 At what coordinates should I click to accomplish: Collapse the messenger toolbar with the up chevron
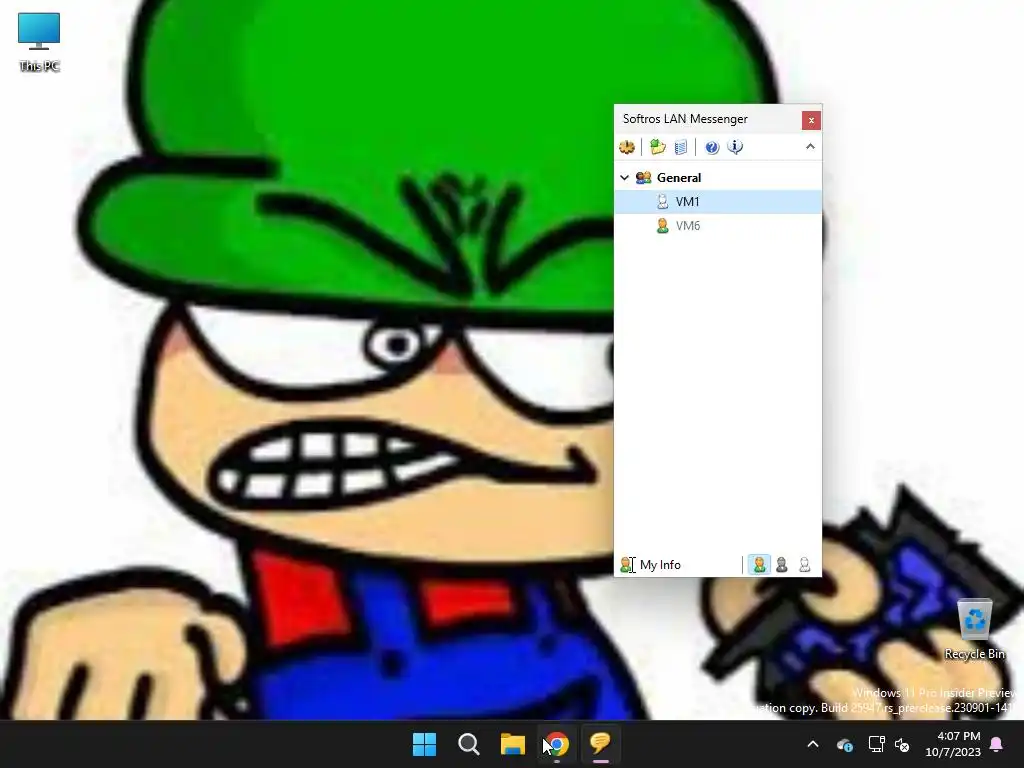810,146
